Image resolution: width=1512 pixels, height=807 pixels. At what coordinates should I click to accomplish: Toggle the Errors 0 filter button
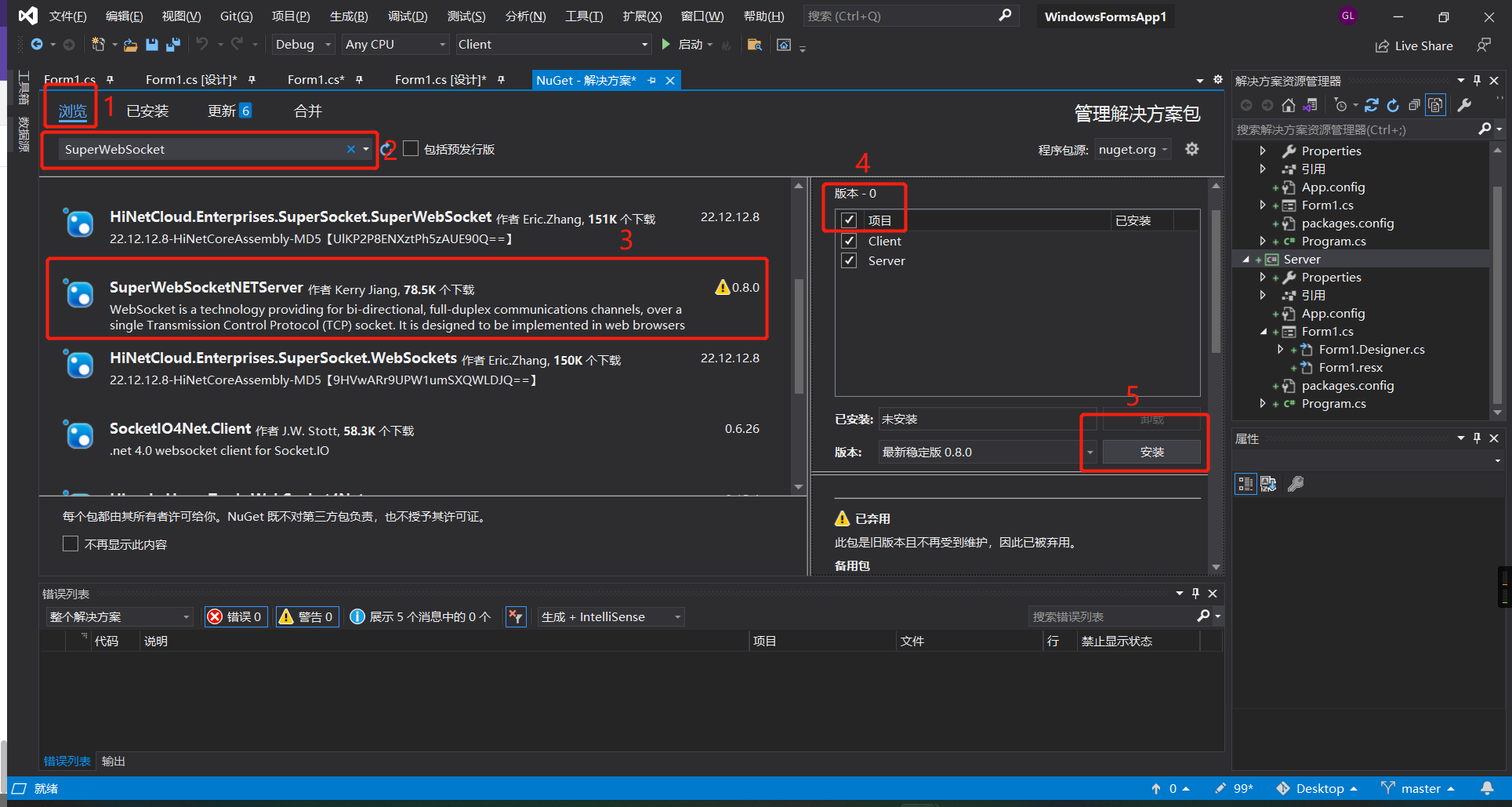[236, 616]
